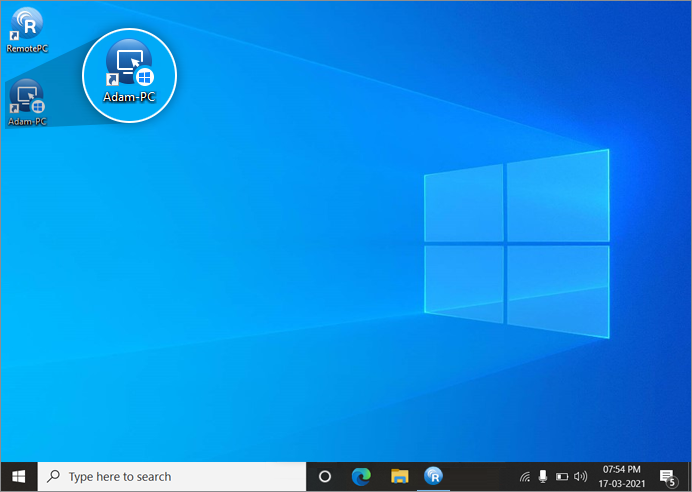This screenshot has width=692, height=492.
Task: Click the 17-03-2021 date in taskbar
Action: coord(621,484)
